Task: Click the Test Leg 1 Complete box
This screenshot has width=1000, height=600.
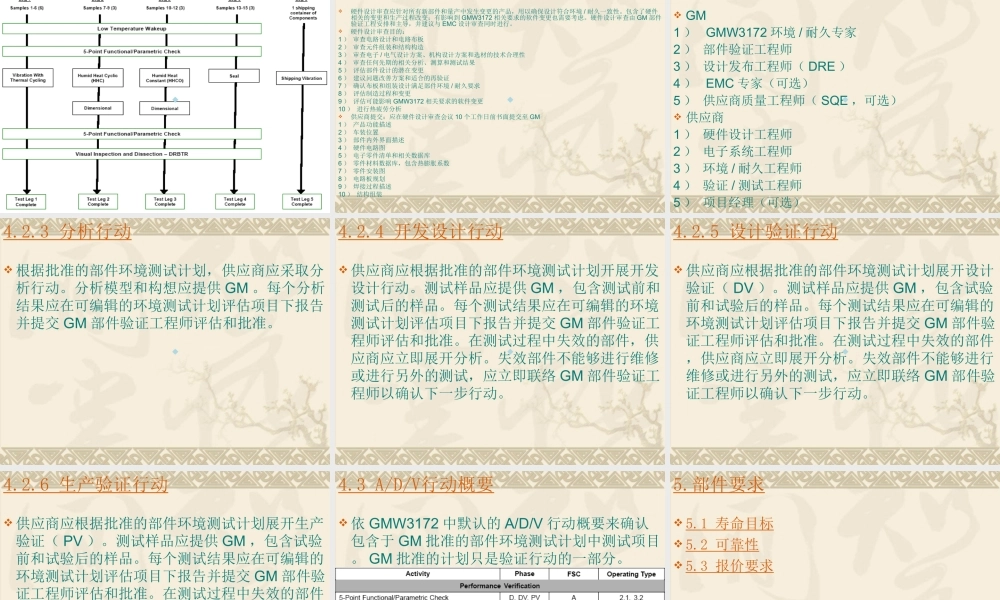Action: [x=26, y=201]
